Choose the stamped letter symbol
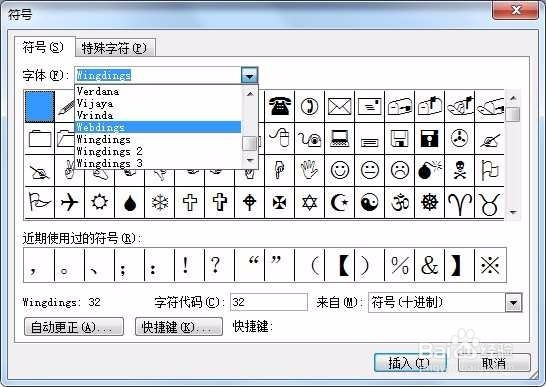 369,106
